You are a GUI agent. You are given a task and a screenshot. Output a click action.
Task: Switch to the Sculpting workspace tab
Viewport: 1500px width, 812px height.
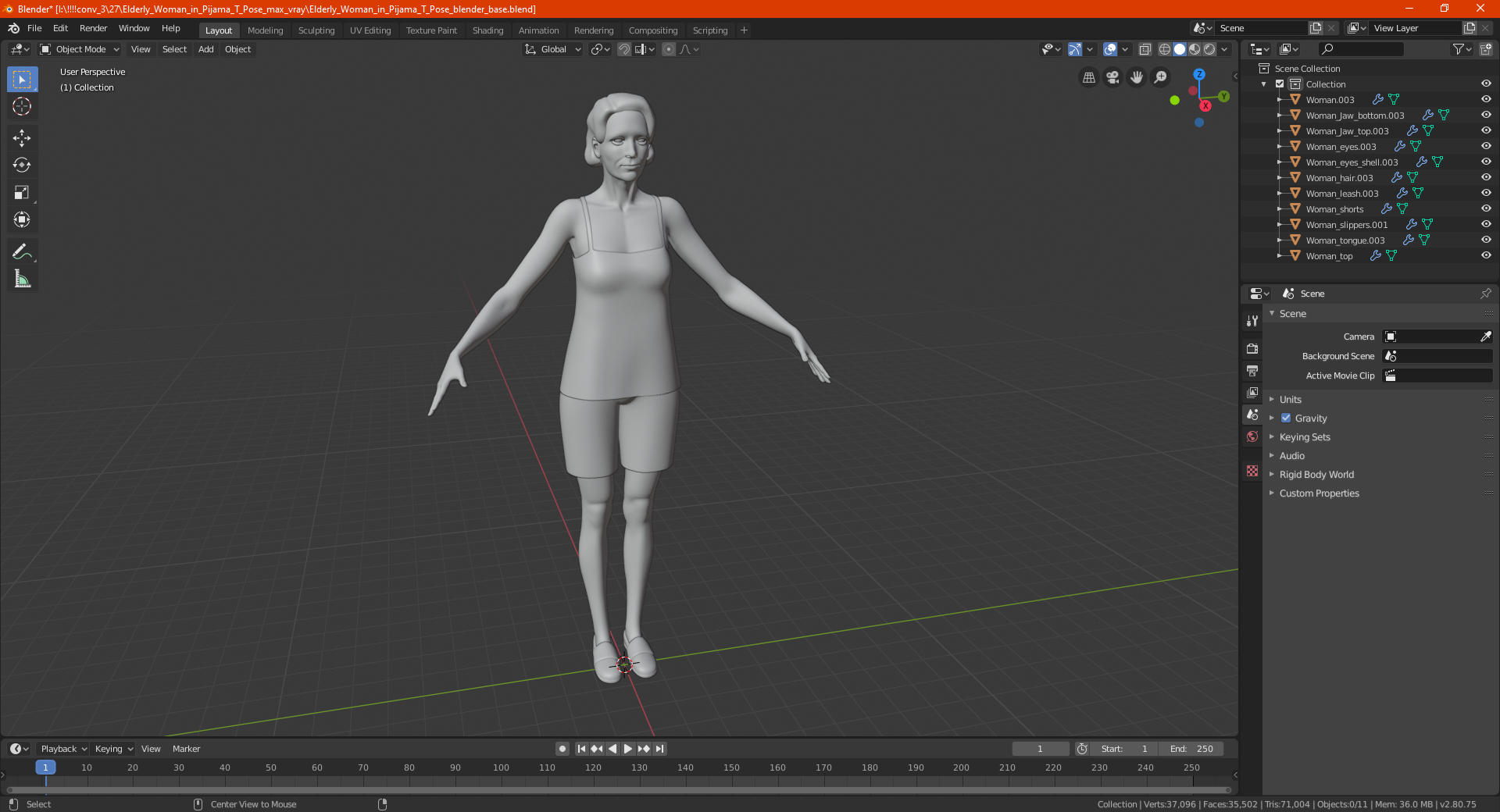pyautogui.click(x=316, y=30)
